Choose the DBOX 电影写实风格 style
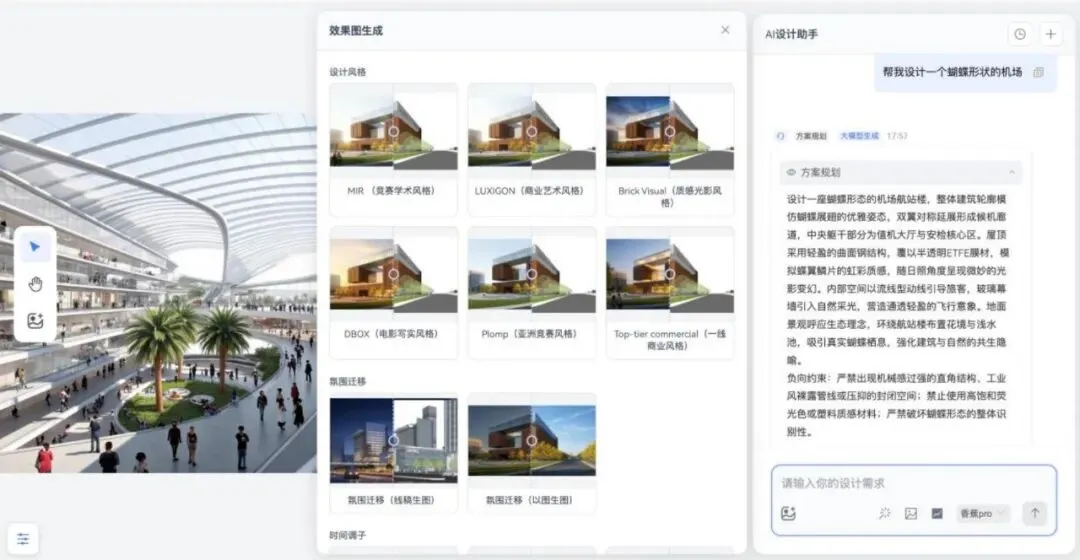 point(393,293)
